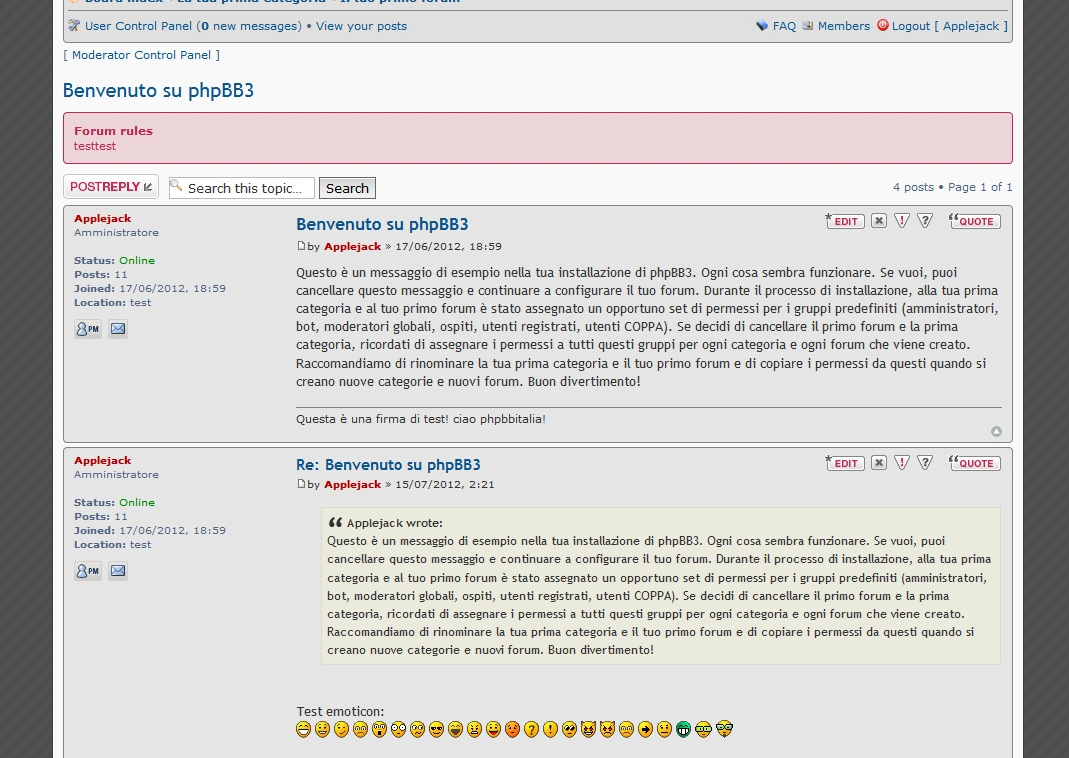Image resolution: width=1069 pixels, height=758 pixels.
Task: Open reply title 'Re: Benvenuto su phpBB3'
Action: coord(388,465)
